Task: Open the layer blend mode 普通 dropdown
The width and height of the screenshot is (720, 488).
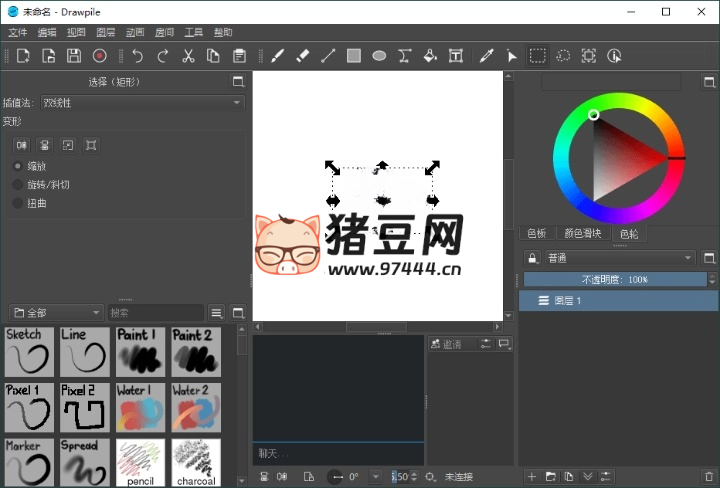Action: coord(620,258)
